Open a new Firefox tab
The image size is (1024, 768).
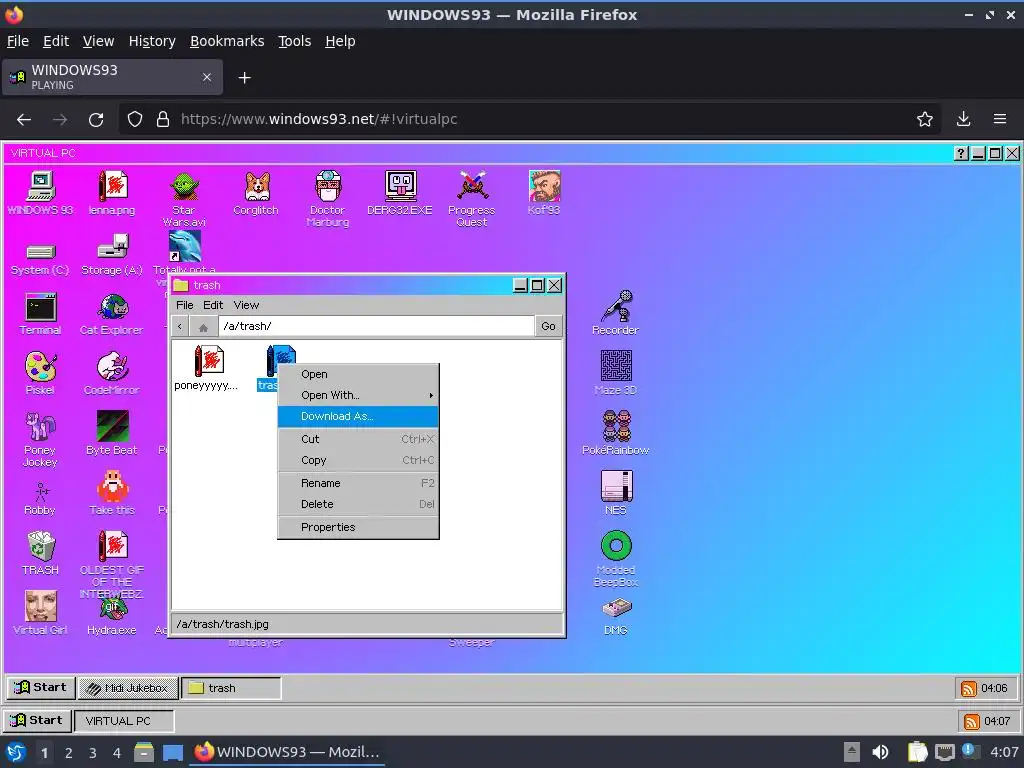(244, 78)
